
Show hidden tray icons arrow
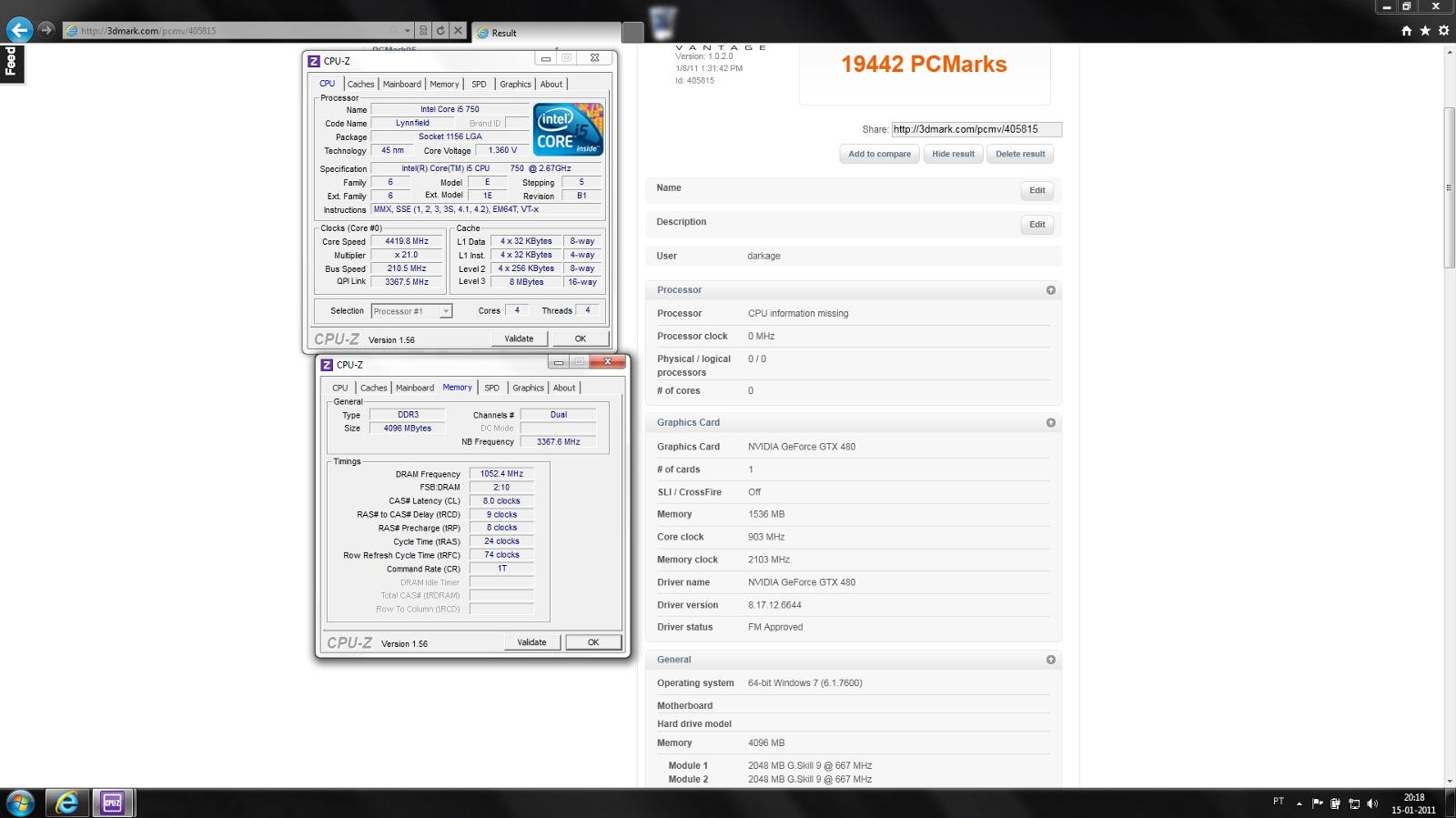(1299, 803)
